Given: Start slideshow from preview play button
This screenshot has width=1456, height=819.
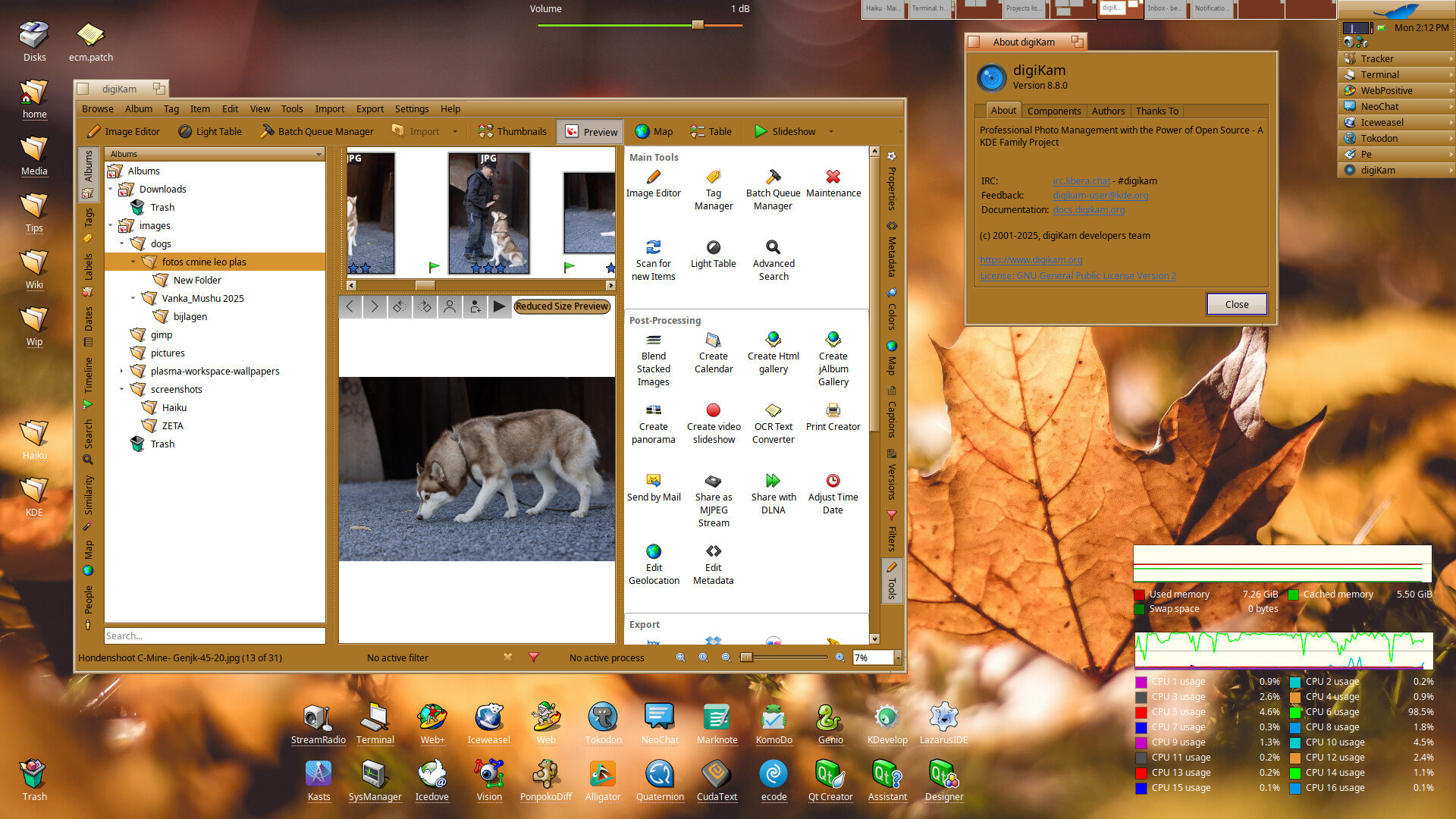Looking at the screenshot, I should pyautogui.click(x=499, y=306).
